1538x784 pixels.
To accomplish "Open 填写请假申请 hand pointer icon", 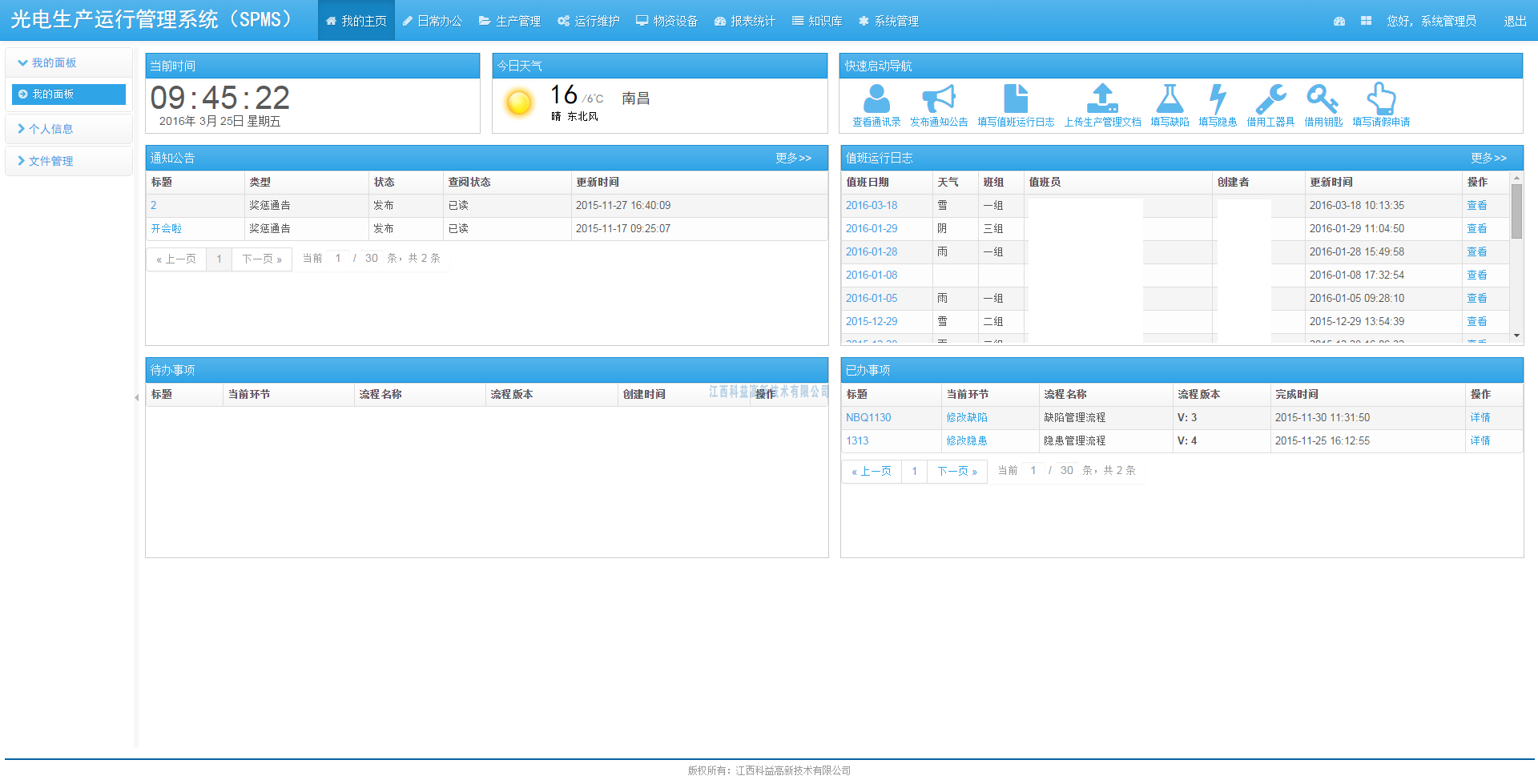I will pos(1381,99).
